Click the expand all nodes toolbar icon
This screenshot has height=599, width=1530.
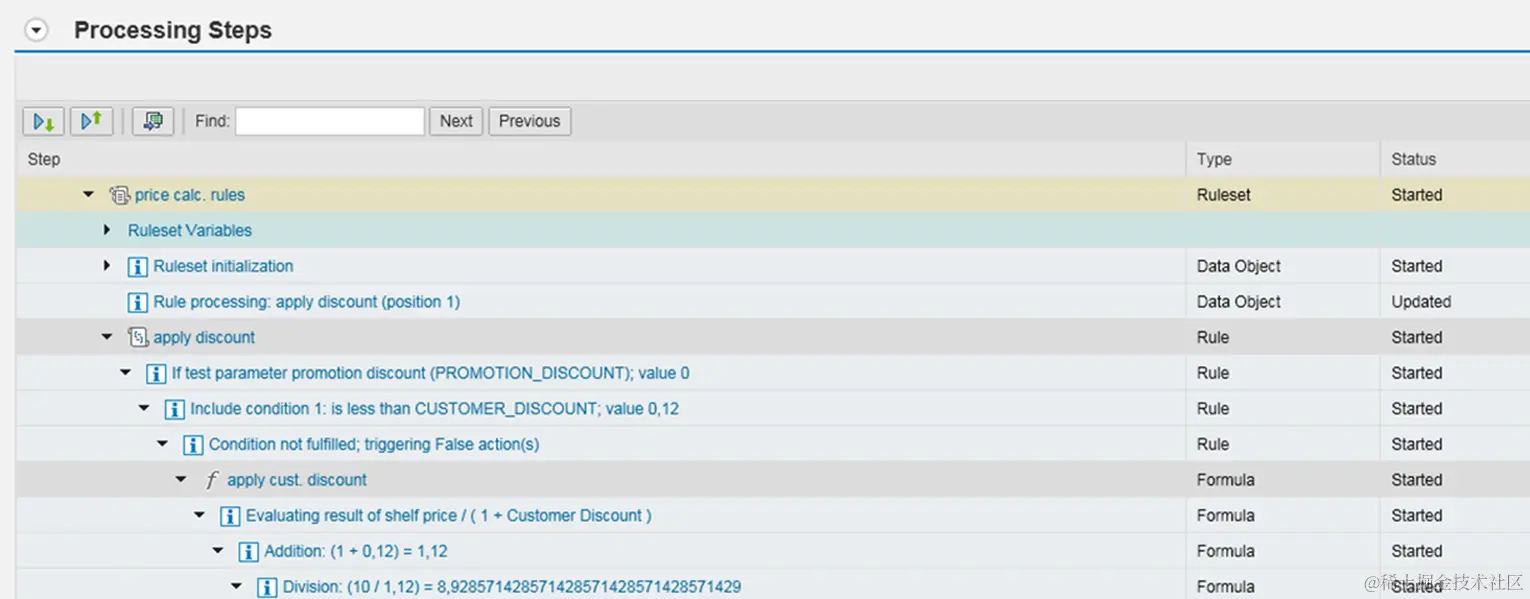(44, 121)
